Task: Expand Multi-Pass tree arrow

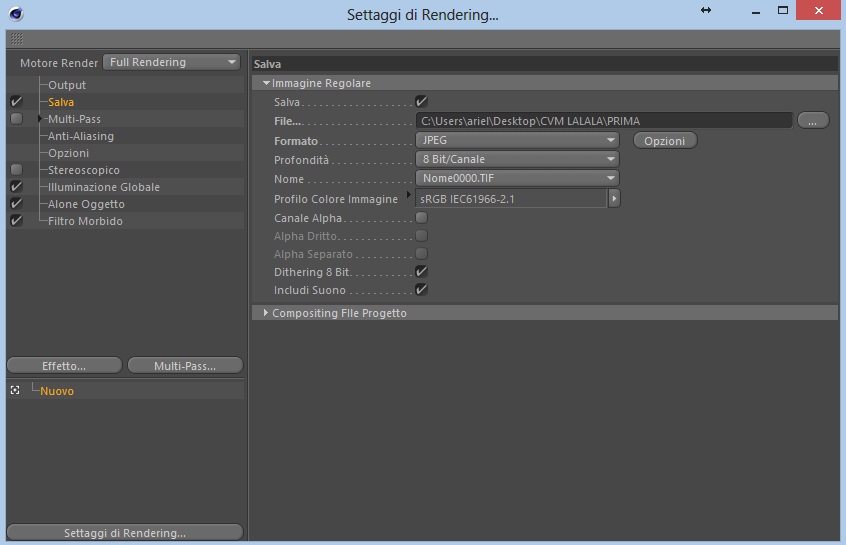Action: point(40,119)
